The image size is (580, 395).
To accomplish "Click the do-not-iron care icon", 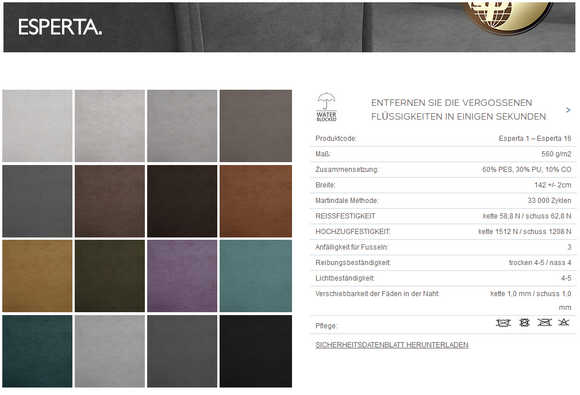I will pos(544,323).
